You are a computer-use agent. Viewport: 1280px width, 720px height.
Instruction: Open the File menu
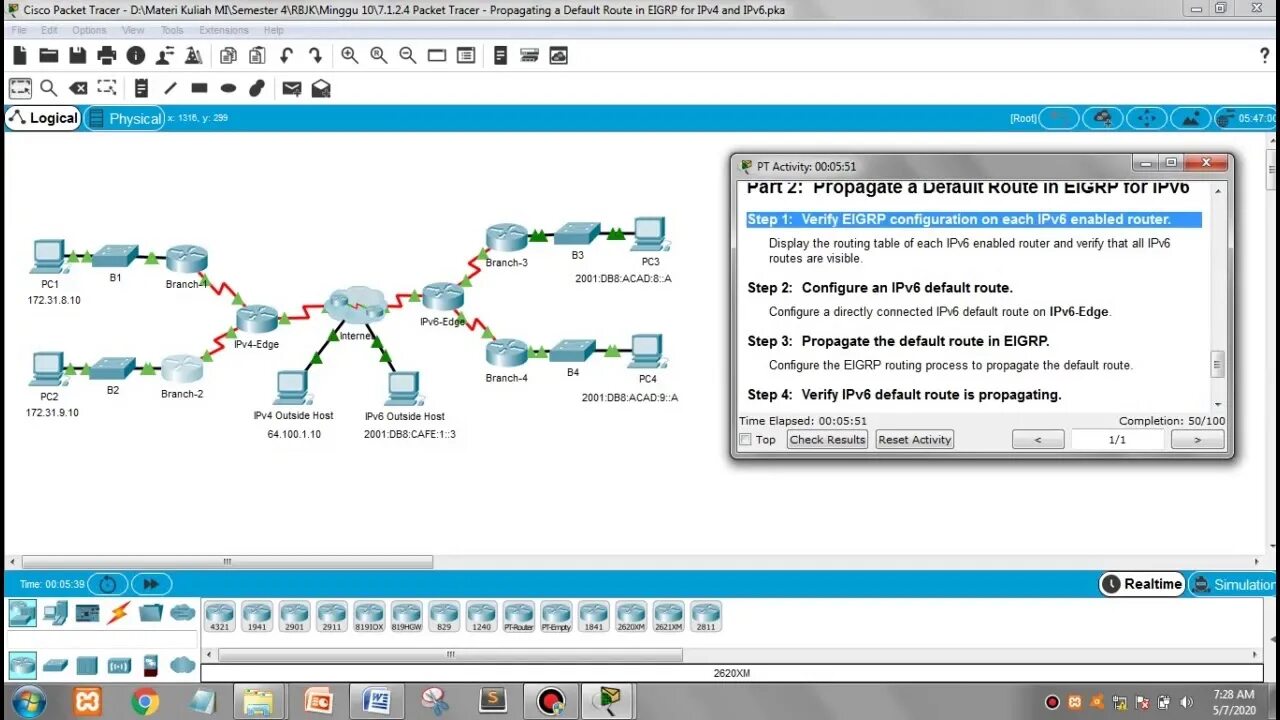pos(19,30)
